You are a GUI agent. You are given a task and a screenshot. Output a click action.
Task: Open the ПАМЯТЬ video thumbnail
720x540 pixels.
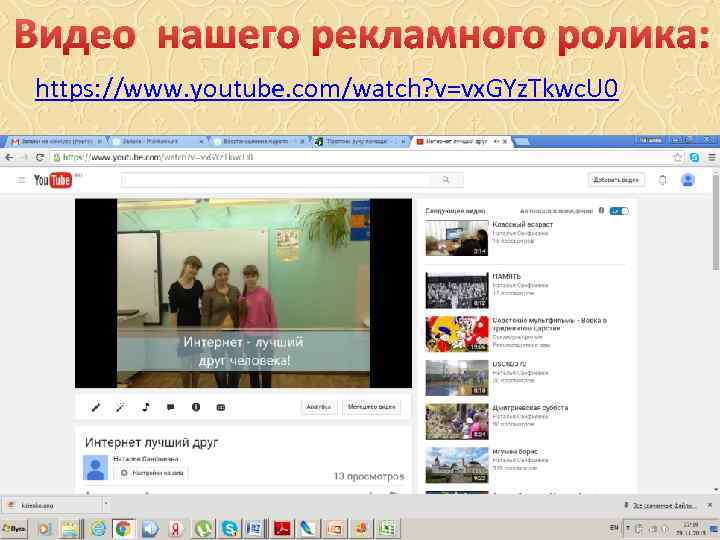[x=456, y=291]
